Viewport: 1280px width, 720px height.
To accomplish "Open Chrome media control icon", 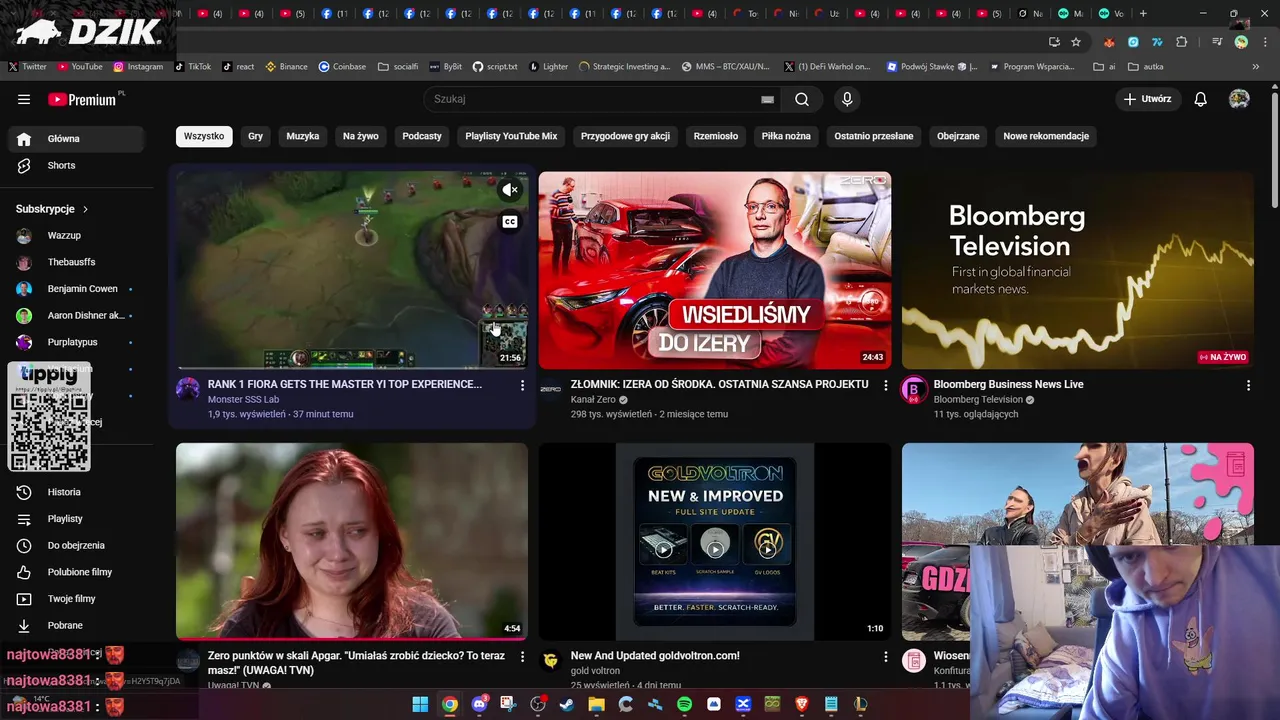I will [1217, 42].
